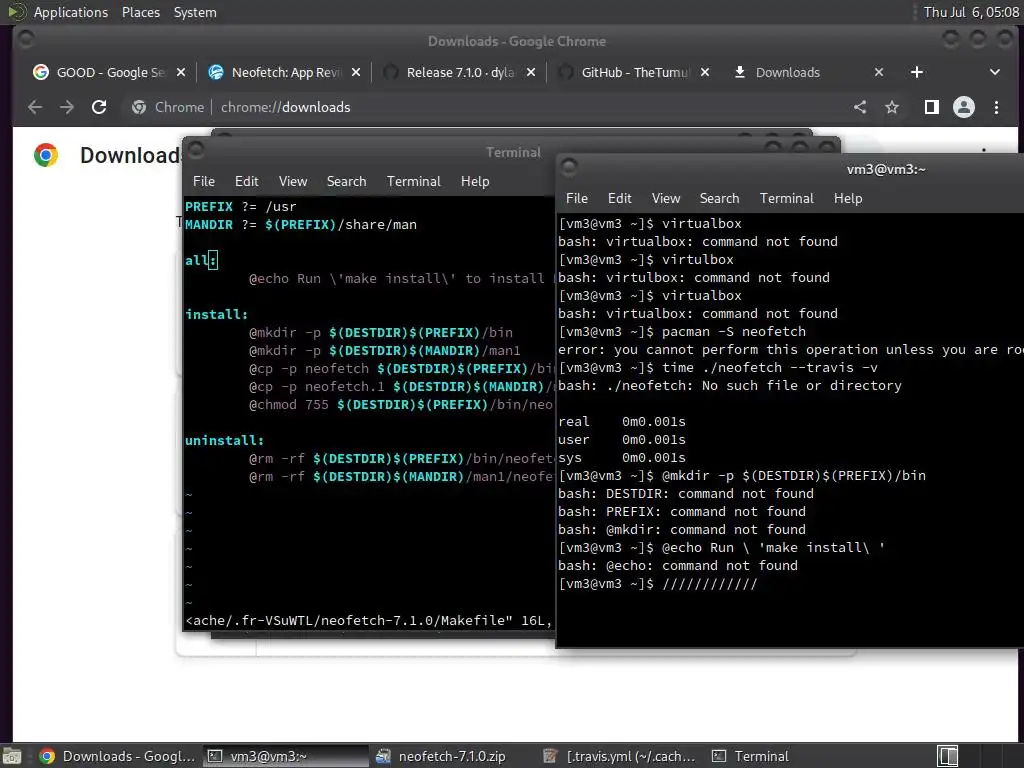Close the GitHub - TheTumultuous tab
This screenshot has height=768, width=1024.
click(705, 72)
